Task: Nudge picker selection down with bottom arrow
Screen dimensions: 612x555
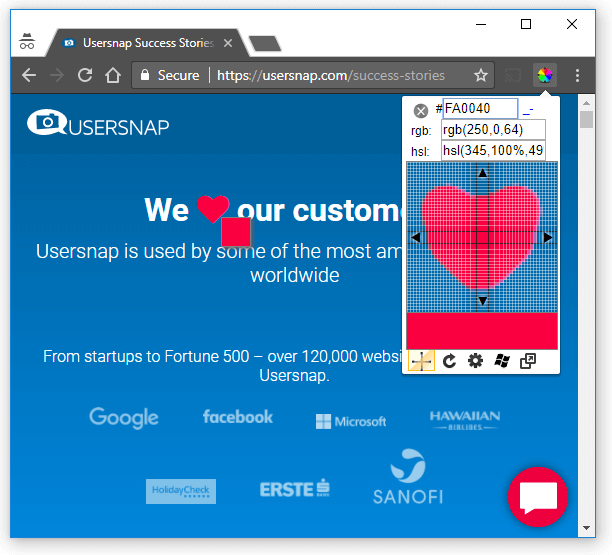Action: (483, 301)
